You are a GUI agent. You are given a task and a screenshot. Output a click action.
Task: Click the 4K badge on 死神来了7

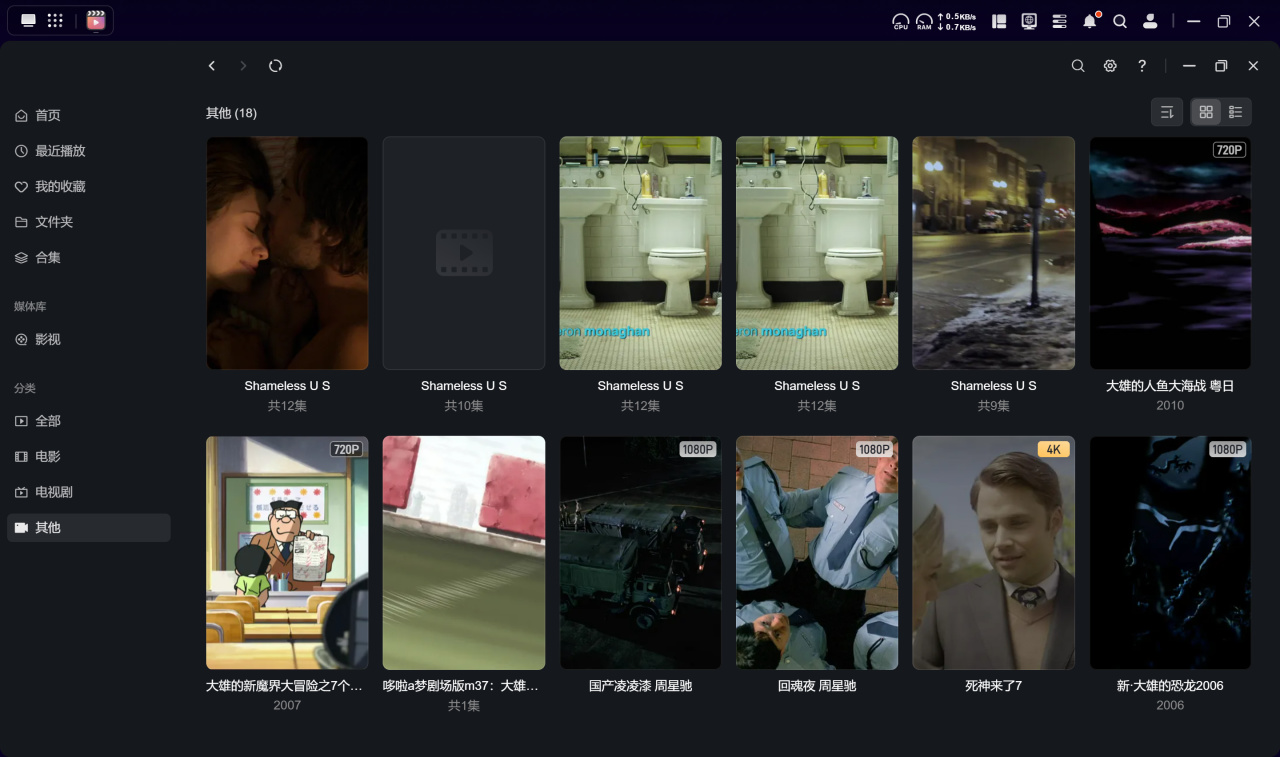pos(1053,450)
